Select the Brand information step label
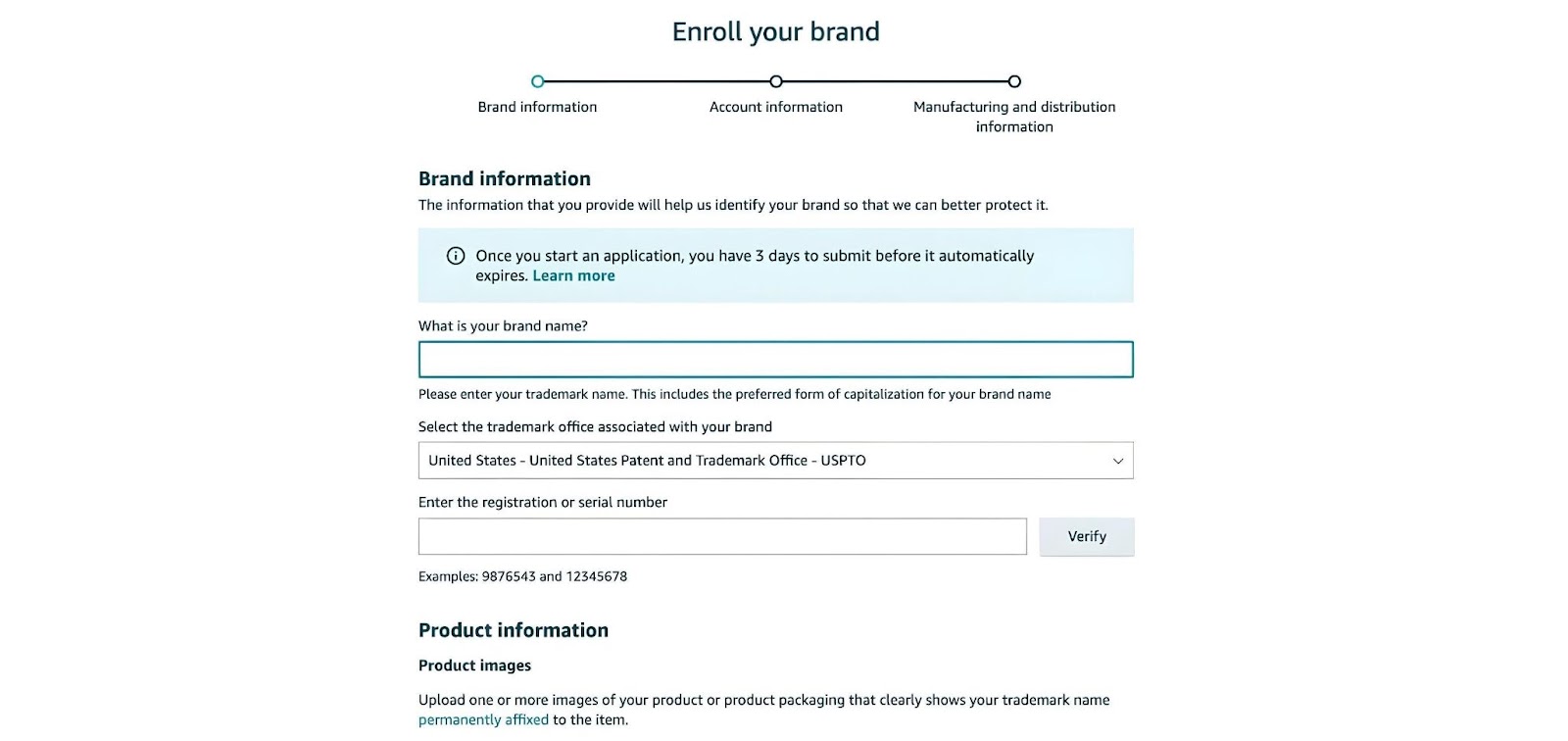1568x741 pixels. click(x=537, y=107)
